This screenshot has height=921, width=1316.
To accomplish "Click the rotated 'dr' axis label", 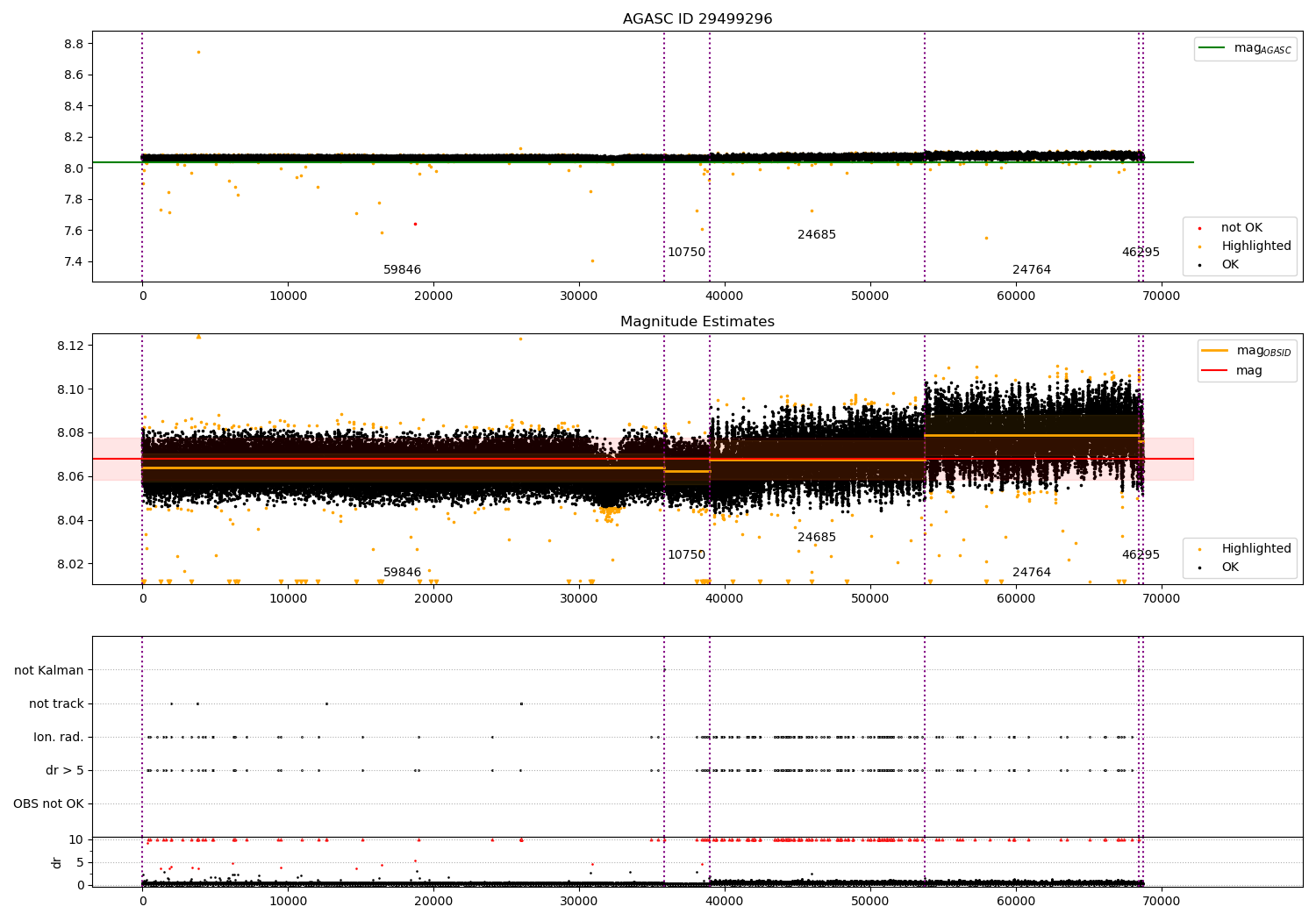I will tap(57, 862).
